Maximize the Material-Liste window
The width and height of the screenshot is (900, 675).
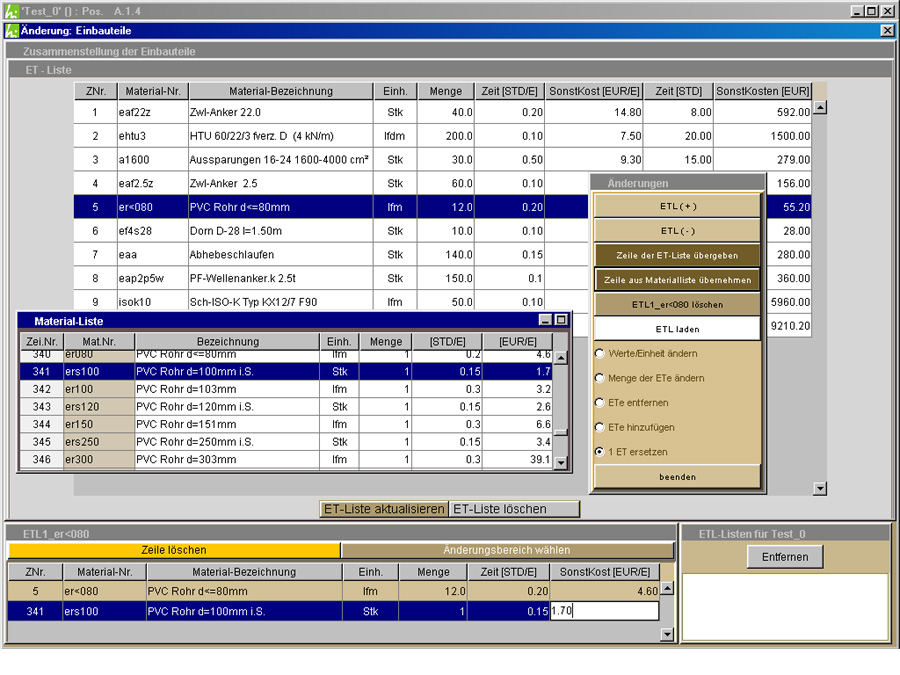(x=561, y=321)
